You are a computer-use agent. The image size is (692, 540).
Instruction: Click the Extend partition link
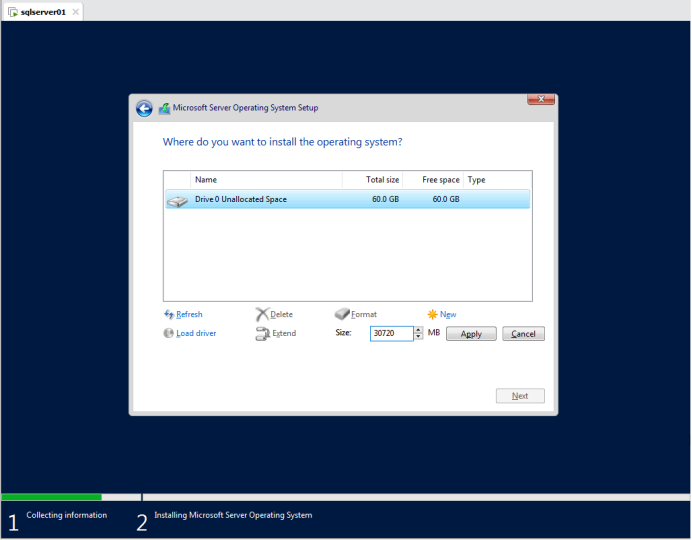(x=284, y=333)
